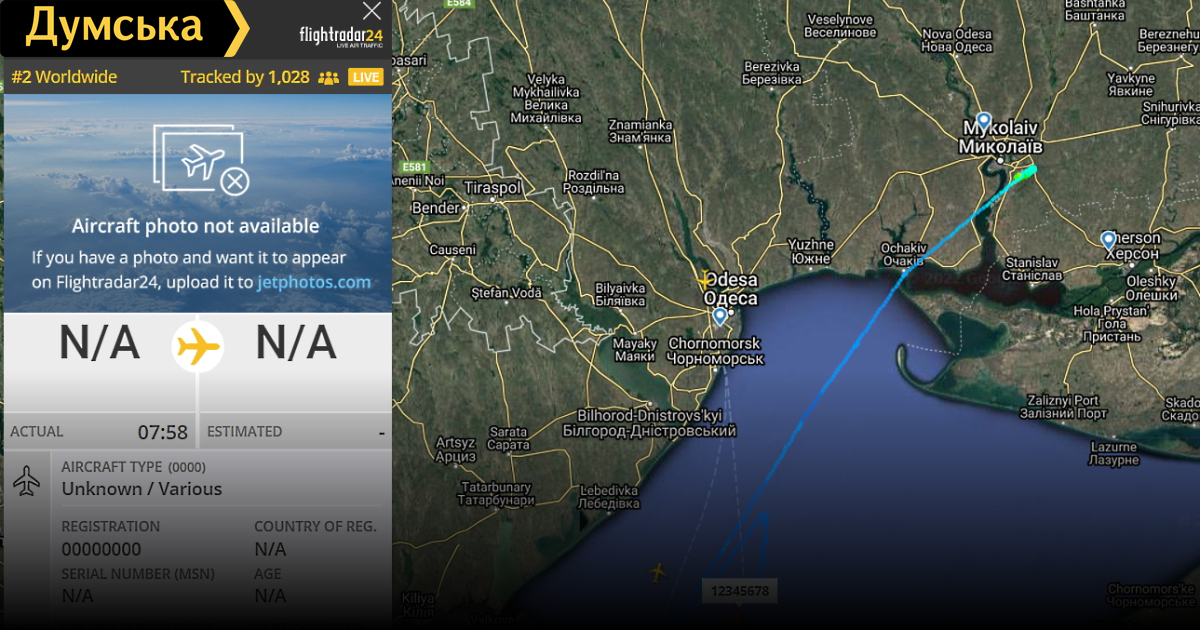Click the yellow aircraft over the sea

[657, 572]
